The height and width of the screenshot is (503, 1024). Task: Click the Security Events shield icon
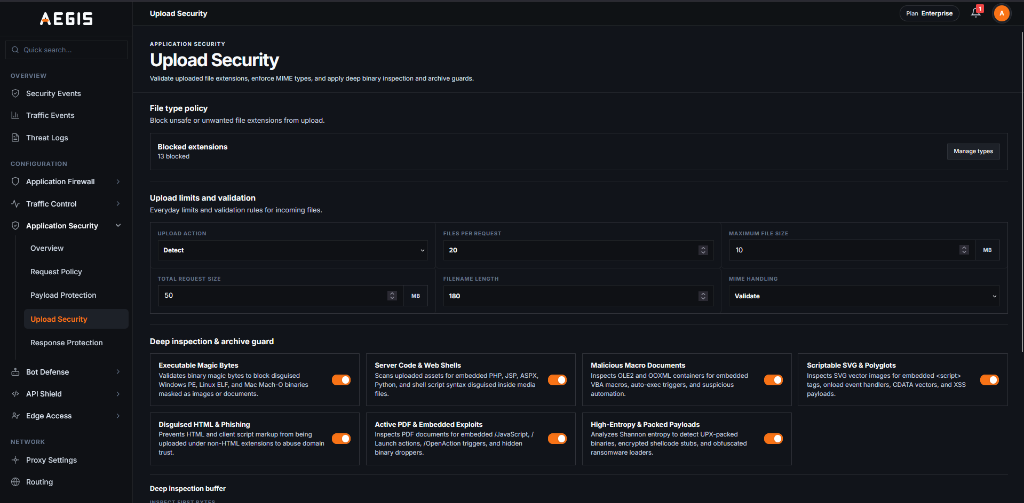click(x=15, y=93)
